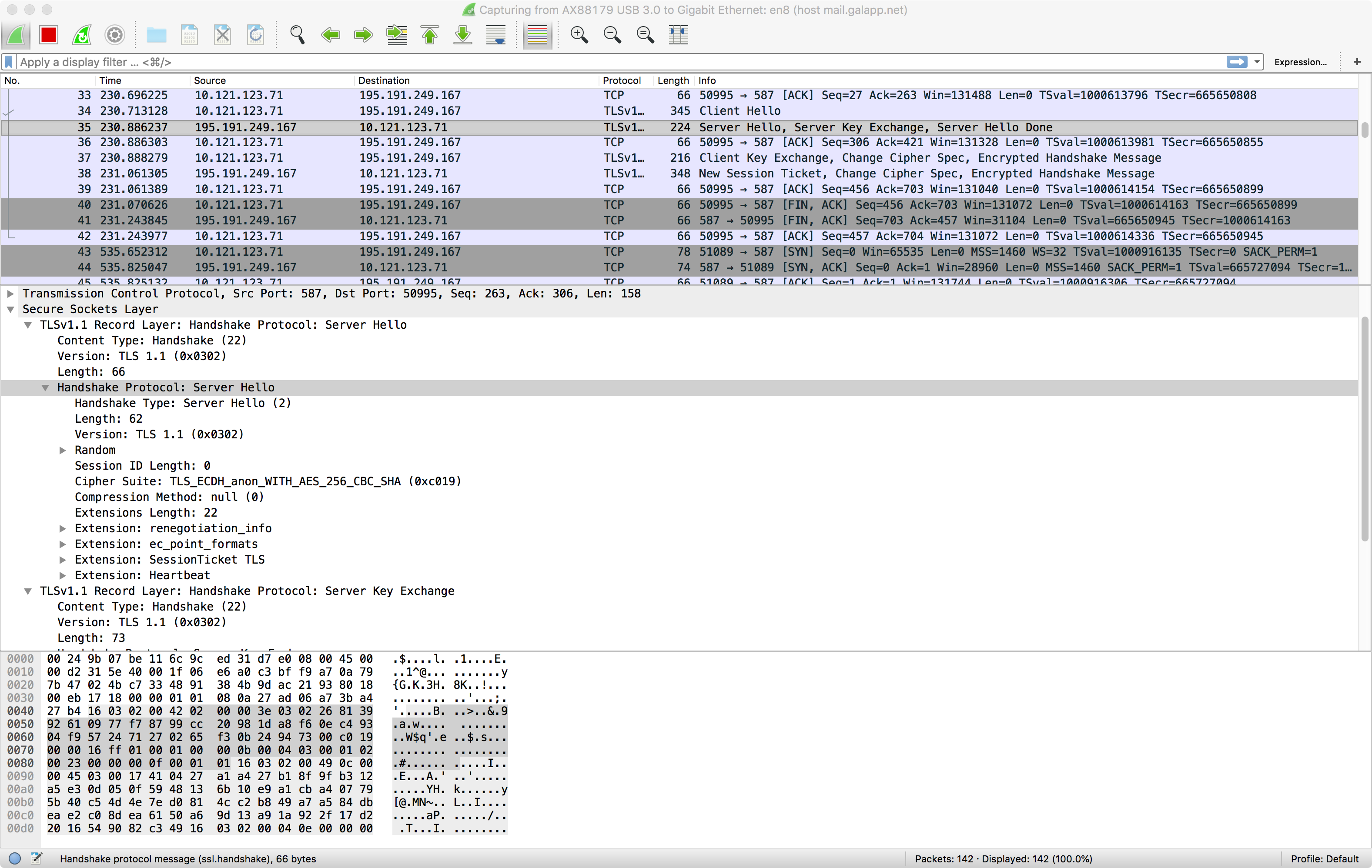Toggle auto scroll during live capture
Screen dimensions: 1372x868
tap(495, 35)
